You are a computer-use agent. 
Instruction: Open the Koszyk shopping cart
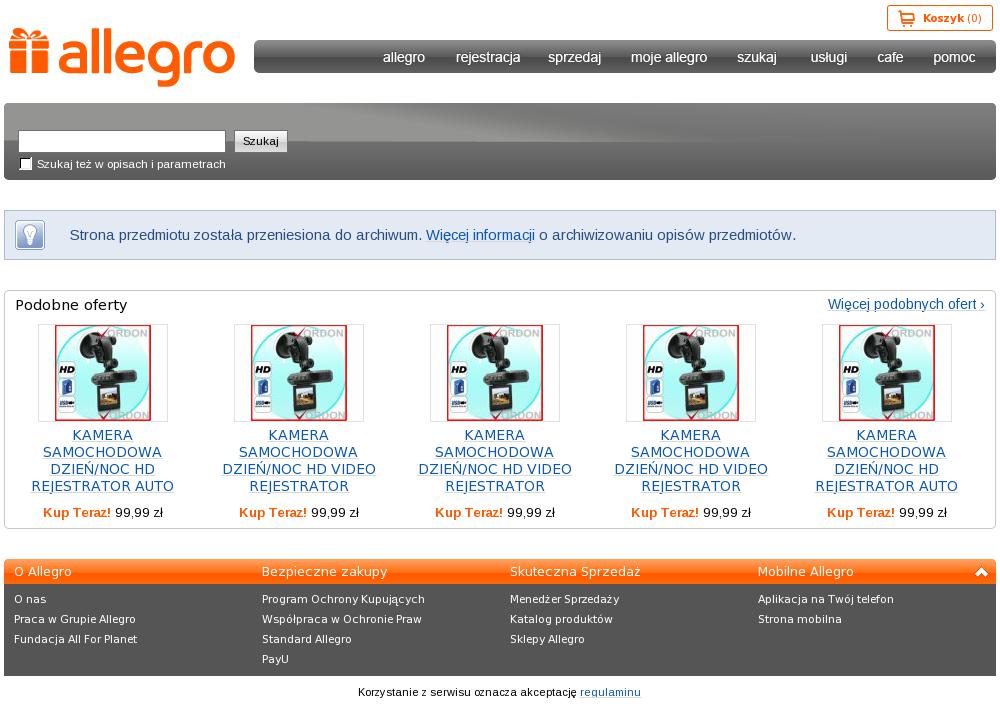pos(939,19)
